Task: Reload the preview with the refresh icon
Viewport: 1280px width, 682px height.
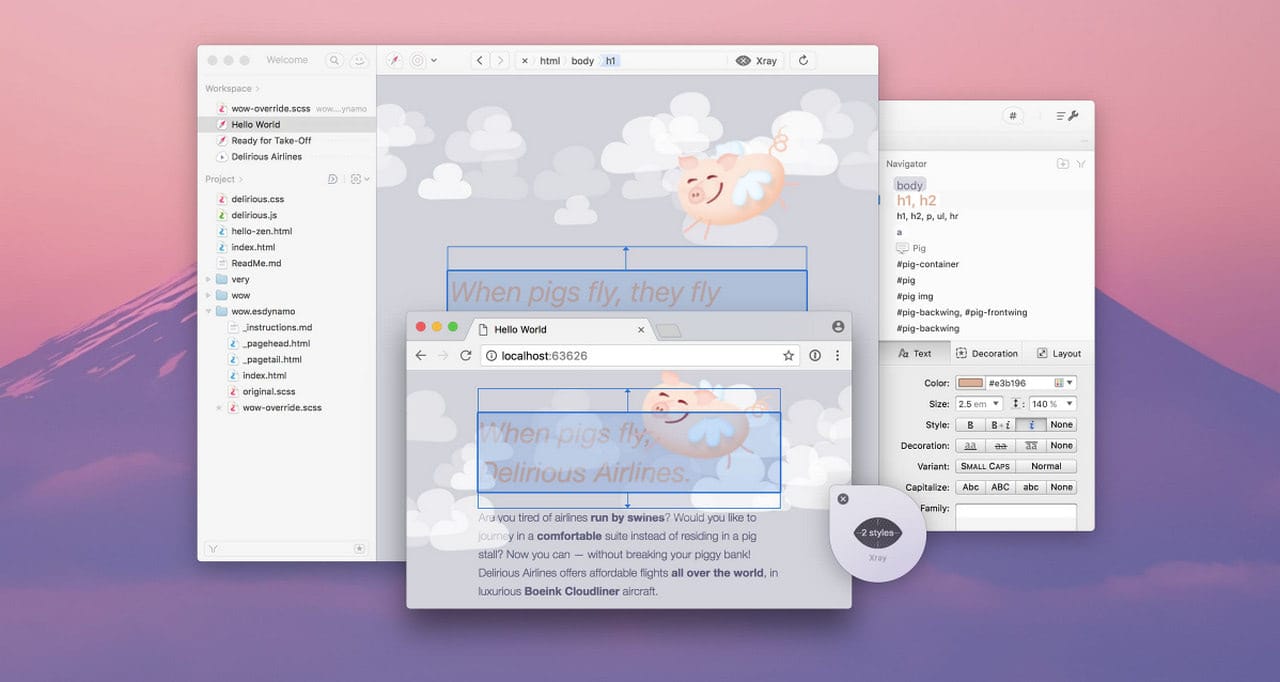Action: point(803,61)
